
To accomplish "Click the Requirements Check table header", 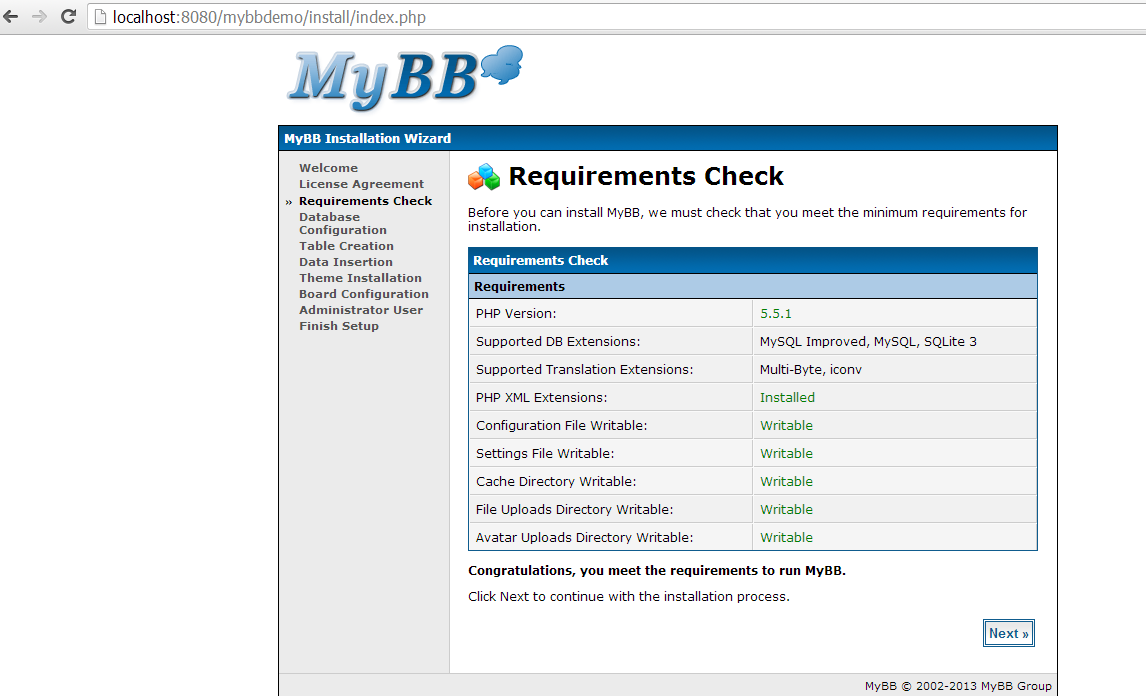I will [x=753, y=261].
